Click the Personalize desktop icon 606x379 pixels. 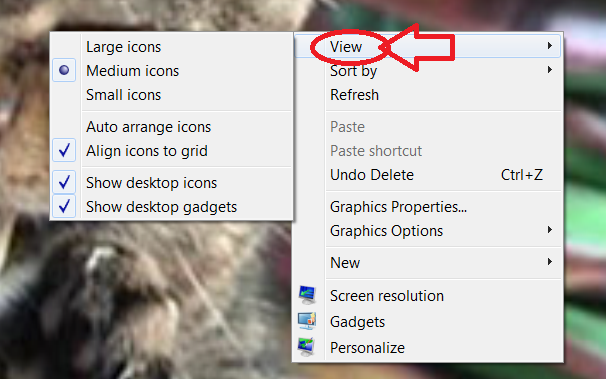(x=306, y=347)
